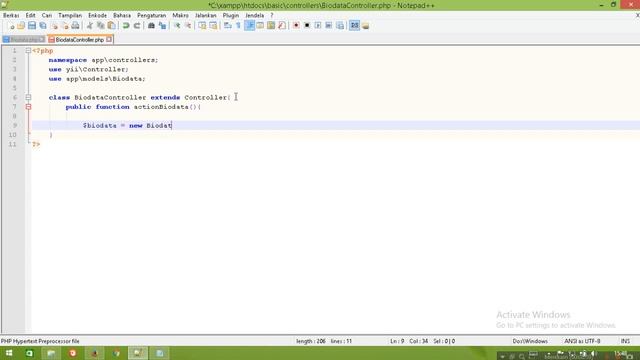Click the Copy toolbar icon
This screenshot has height=360, width=640.
(x=100, y=26)
